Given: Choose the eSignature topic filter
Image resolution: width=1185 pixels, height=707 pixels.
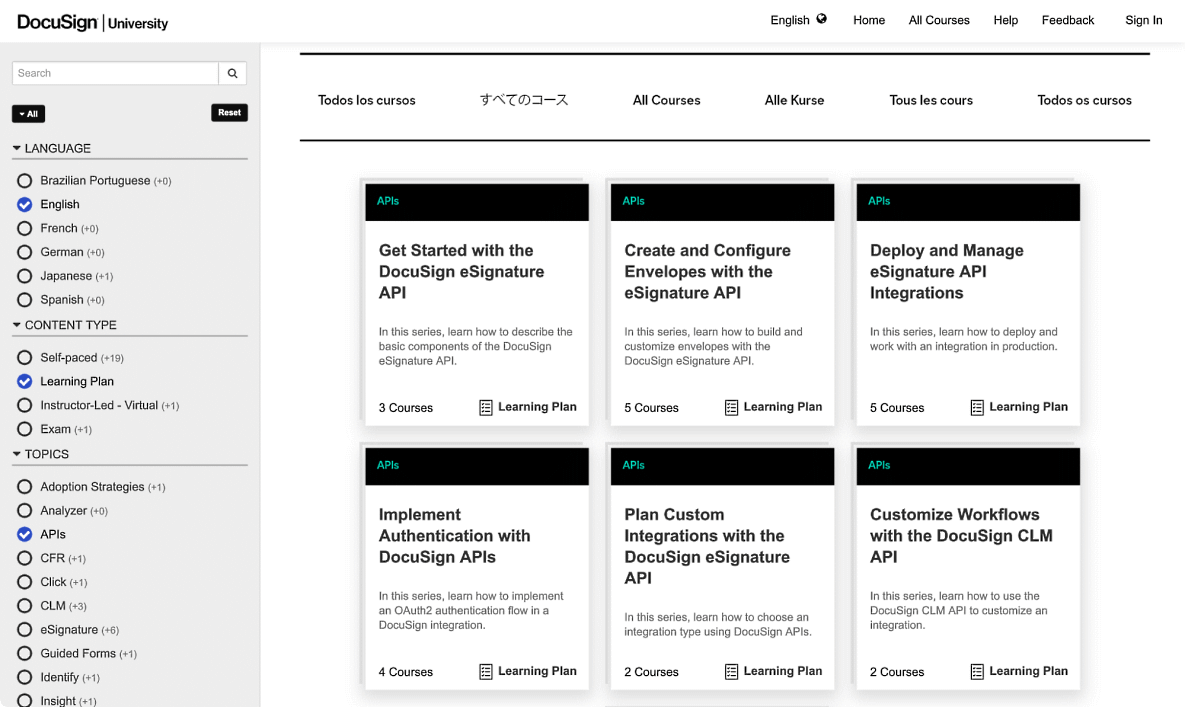Looking at the screenshot, I should (x=23, y=629).
